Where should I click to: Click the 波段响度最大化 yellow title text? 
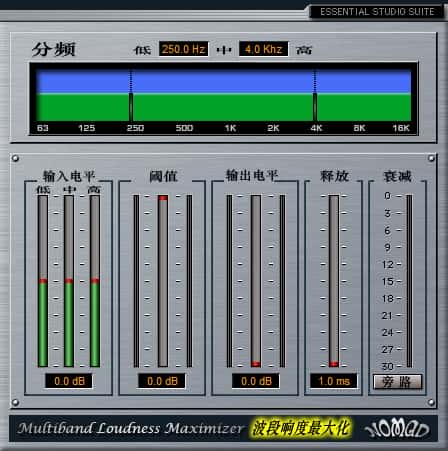(x=301, y=428)
